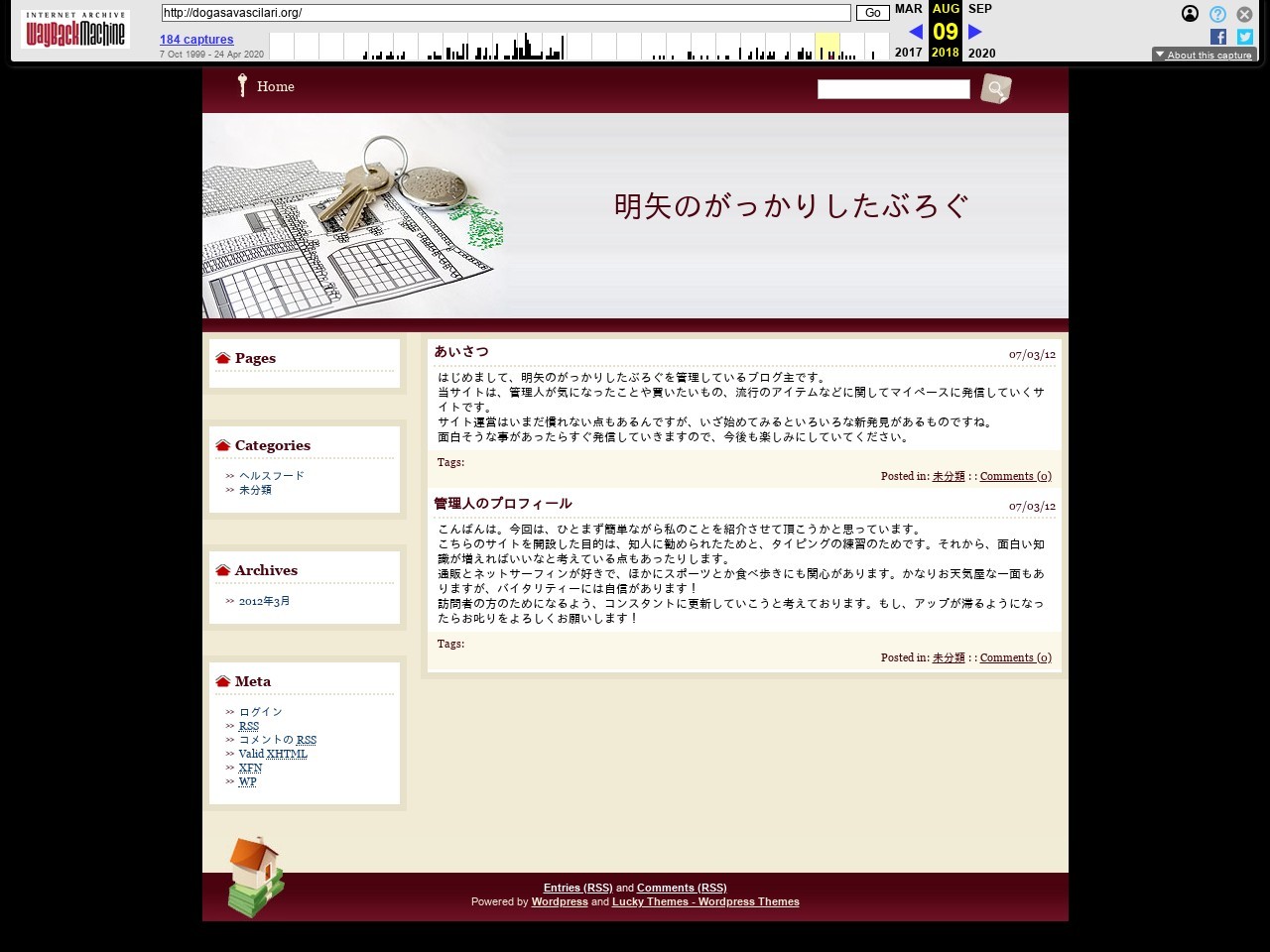Click the ログイン link in Meta
This screenshot has height=952, width=1270.
(x=260, y=712)
